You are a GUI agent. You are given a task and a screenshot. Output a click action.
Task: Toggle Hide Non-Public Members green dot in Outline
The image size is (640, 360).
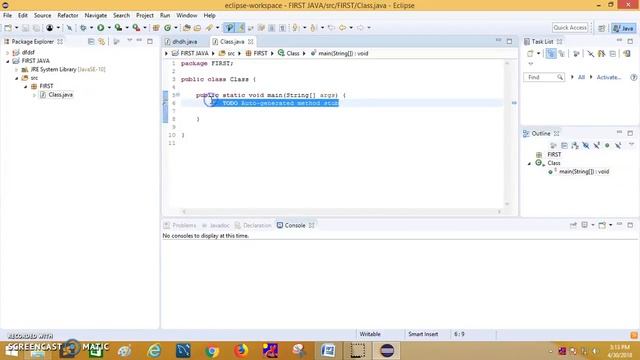607,145
